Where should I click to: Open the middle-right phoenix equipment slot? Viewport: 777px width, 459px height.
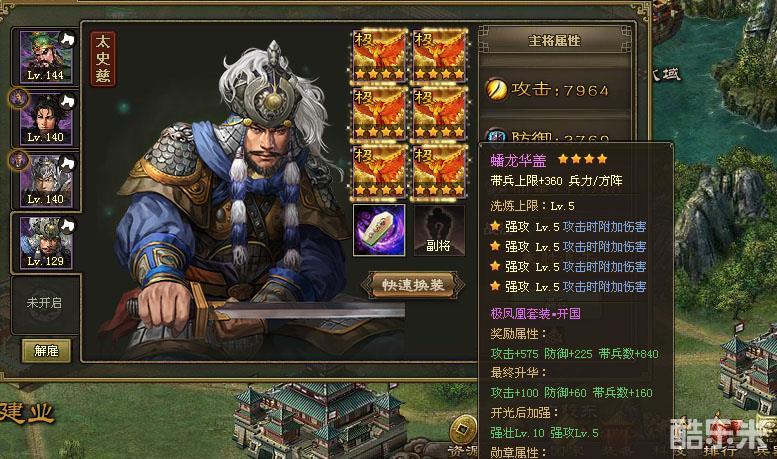[x=440, y=114]
